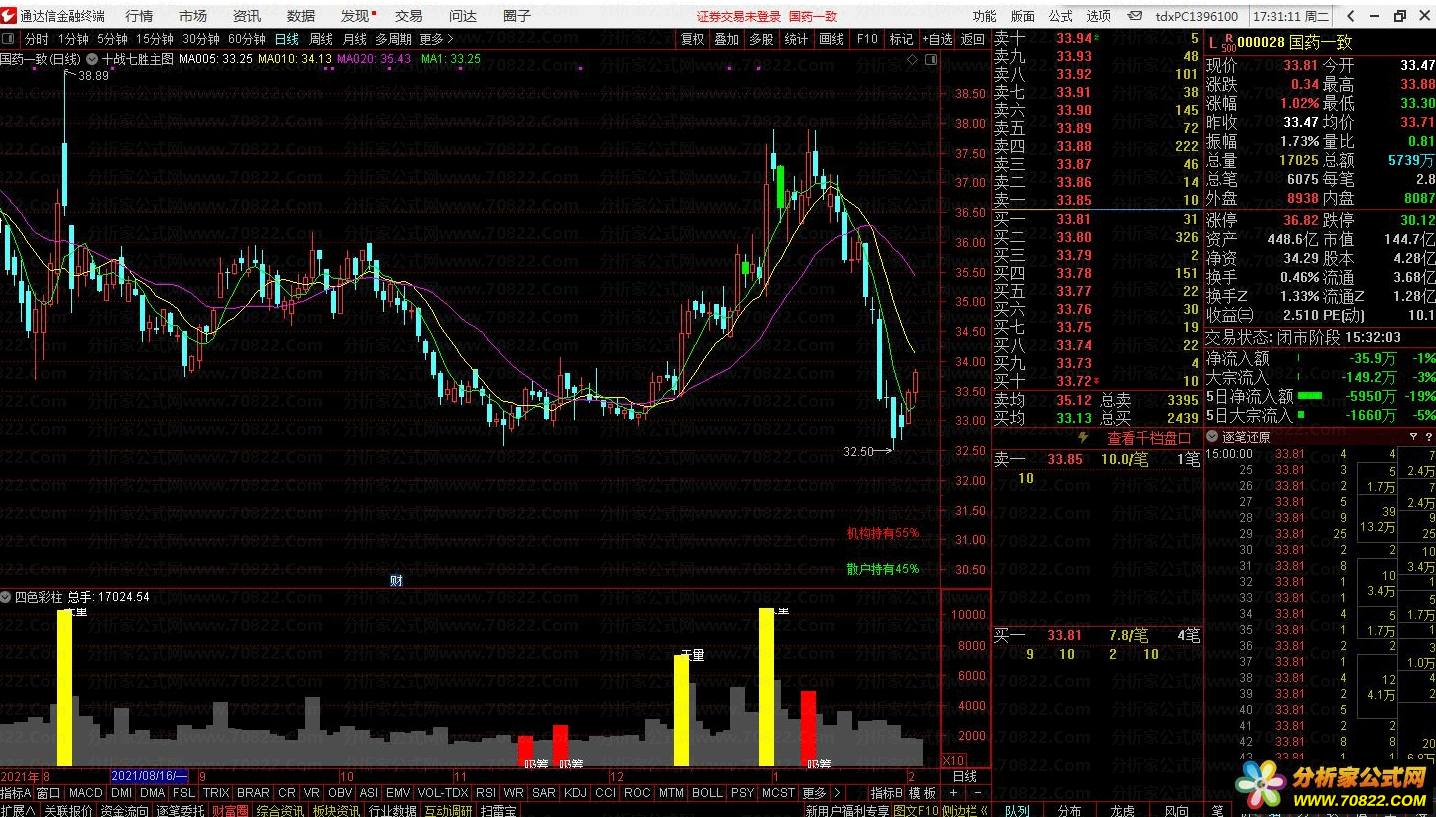Select the RSI indicator
Image resolution: width=1436 pixels, height=817 pixels.
[x=486, y=792]
